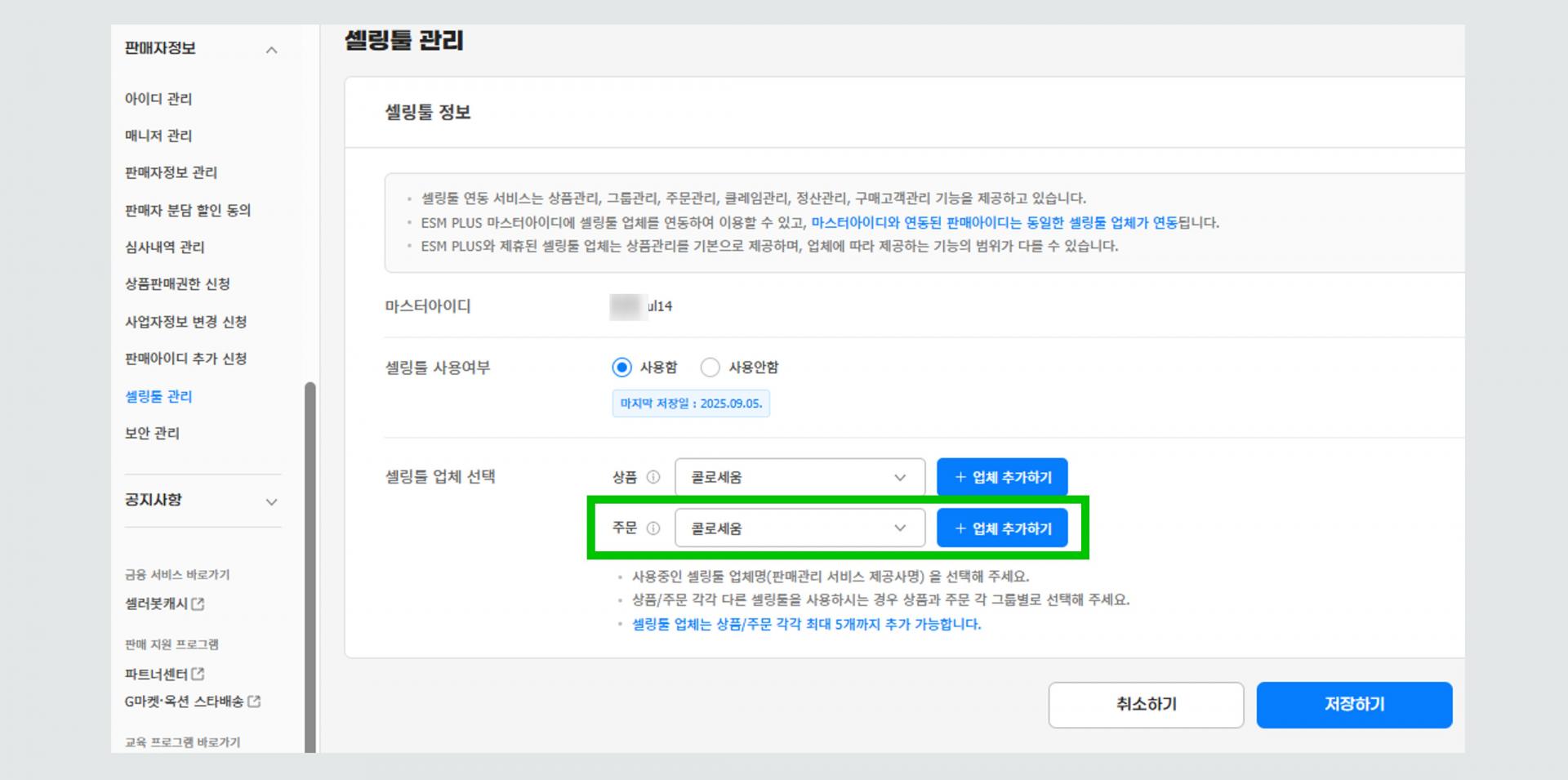Image resolution: width=1568 pixels, height=780 pixels.
Task: Go to 매니저 관리 menu item
Action: [x=158, y=136]
